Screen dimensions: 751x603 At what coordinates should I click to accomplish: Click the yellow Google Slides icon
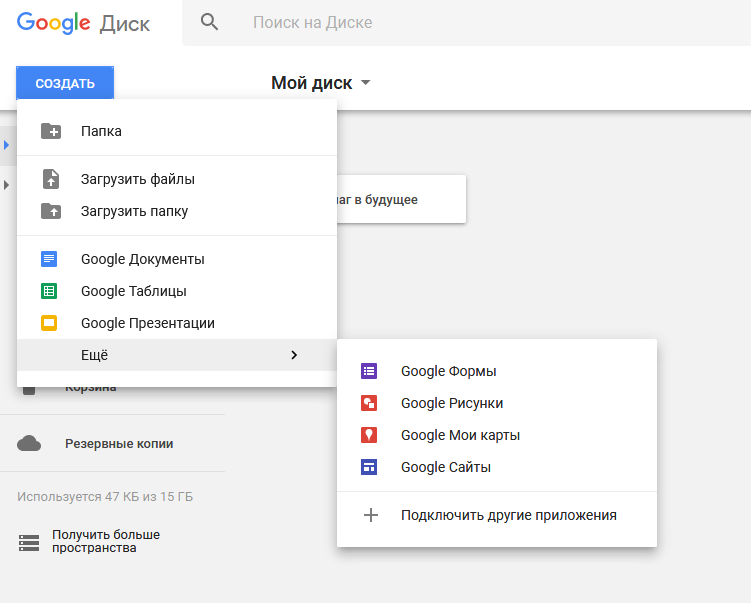tap(49, 323)
